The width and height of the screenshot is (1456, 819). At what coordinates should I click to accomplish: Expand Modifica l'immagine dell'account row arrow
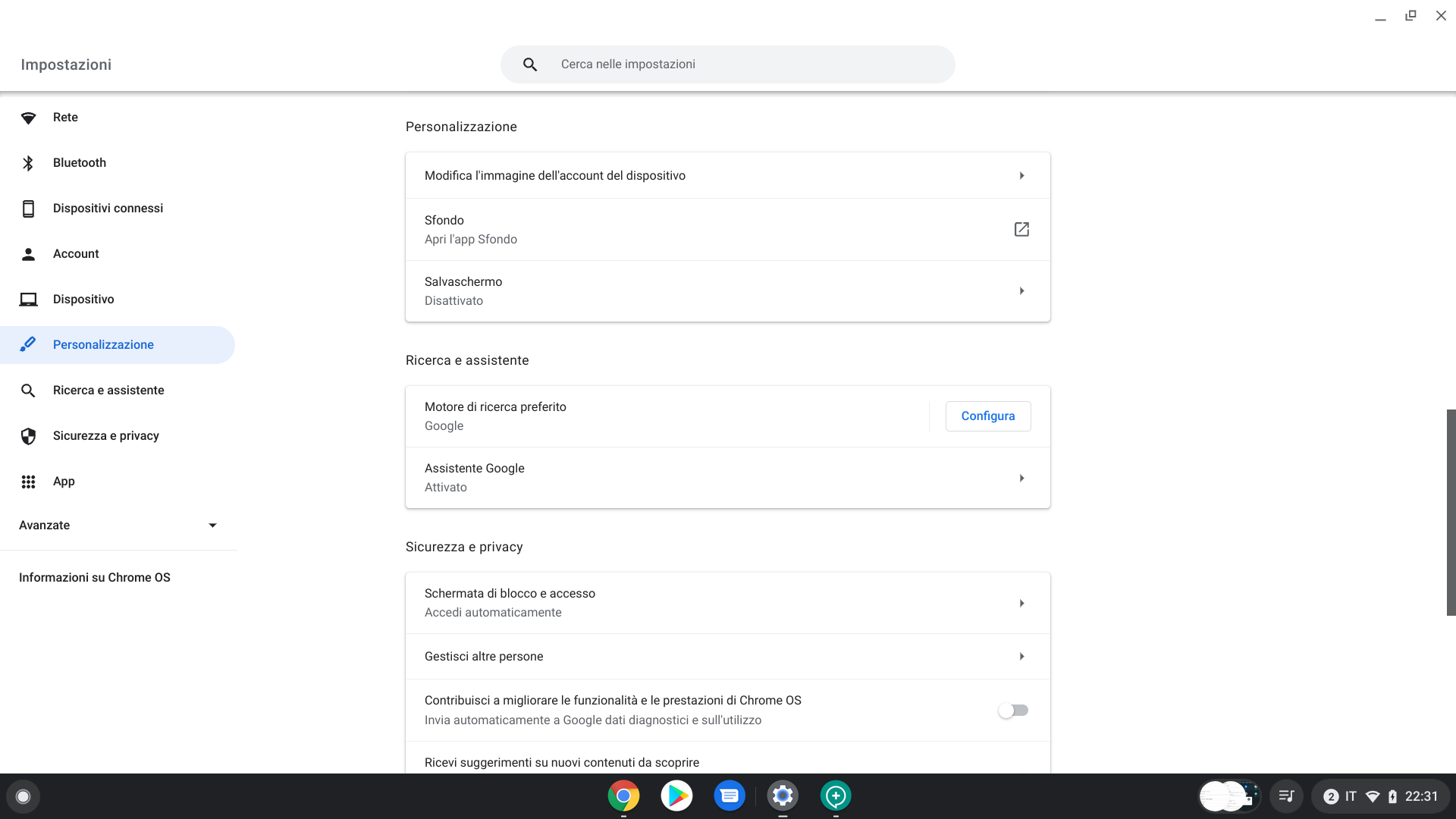[x=1021, y=176]
